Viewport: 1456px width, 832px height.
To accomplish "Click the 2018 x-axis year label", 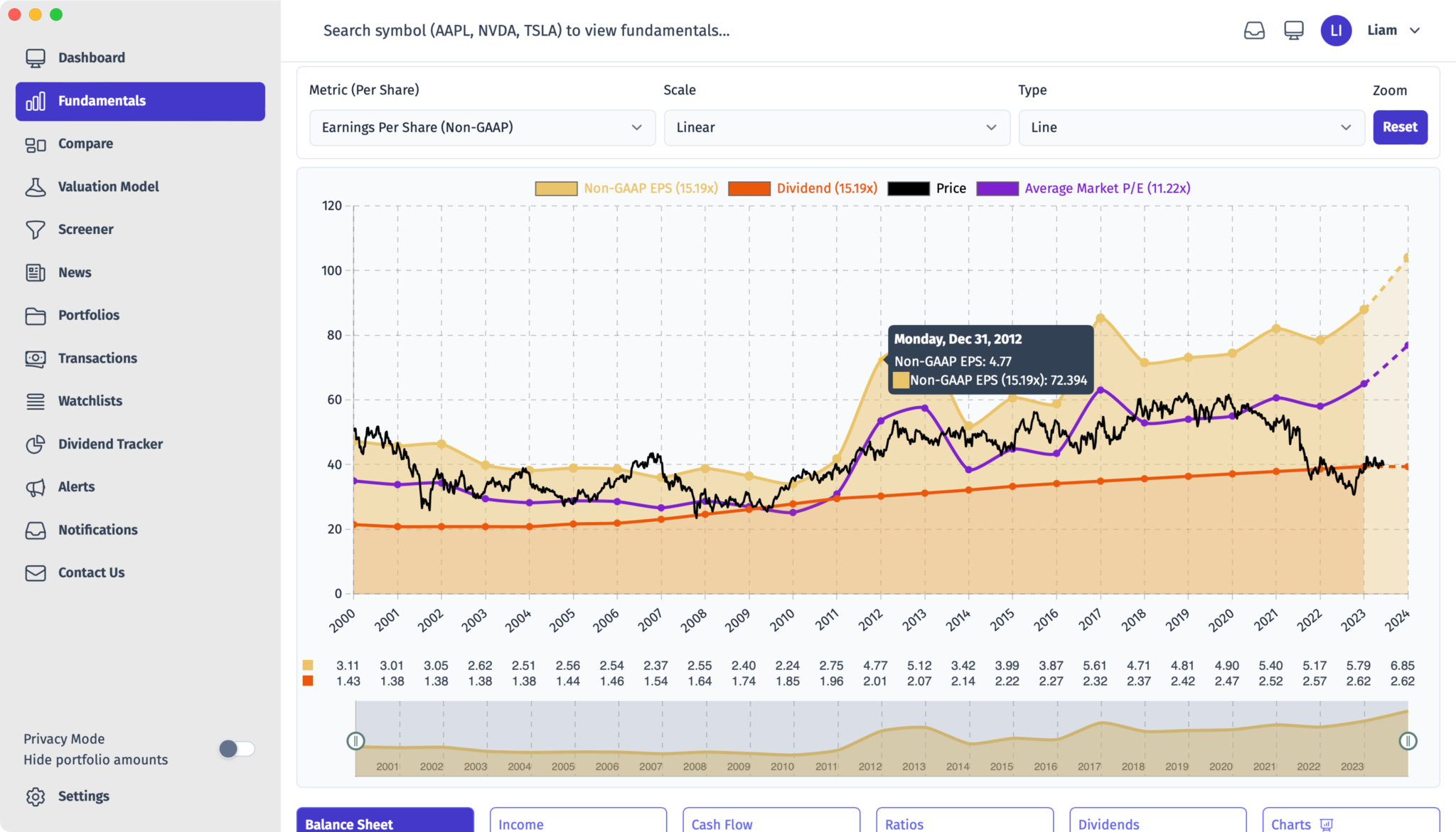I will point(1134,619).
